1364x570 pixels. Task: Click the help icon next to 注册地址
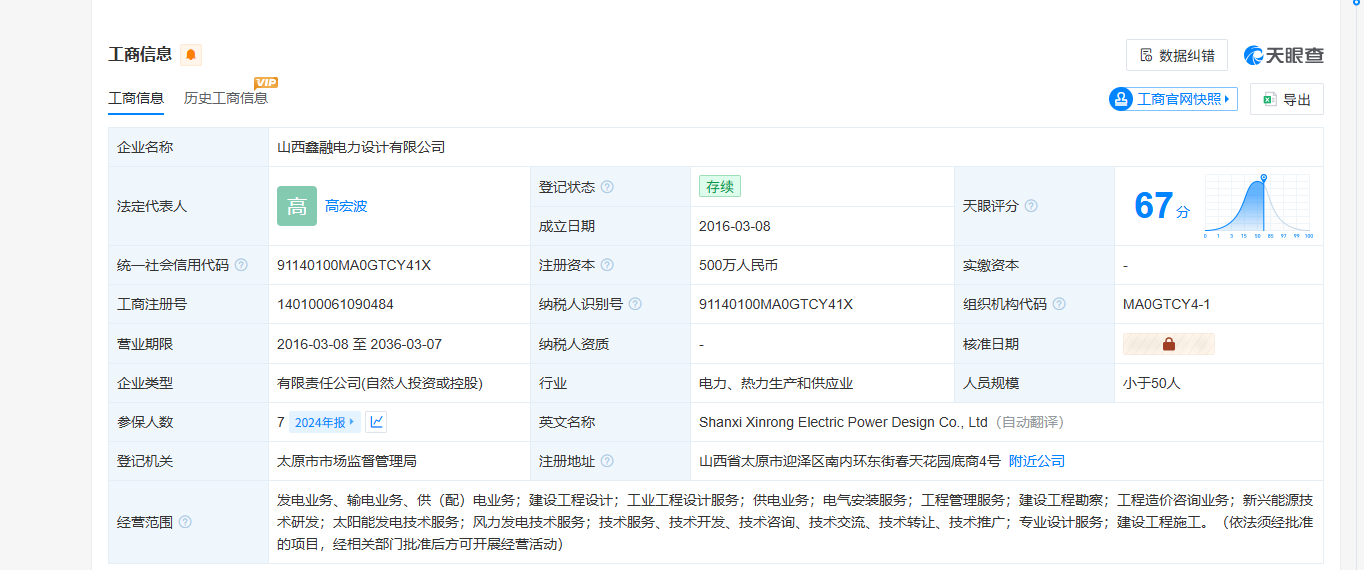607,461
